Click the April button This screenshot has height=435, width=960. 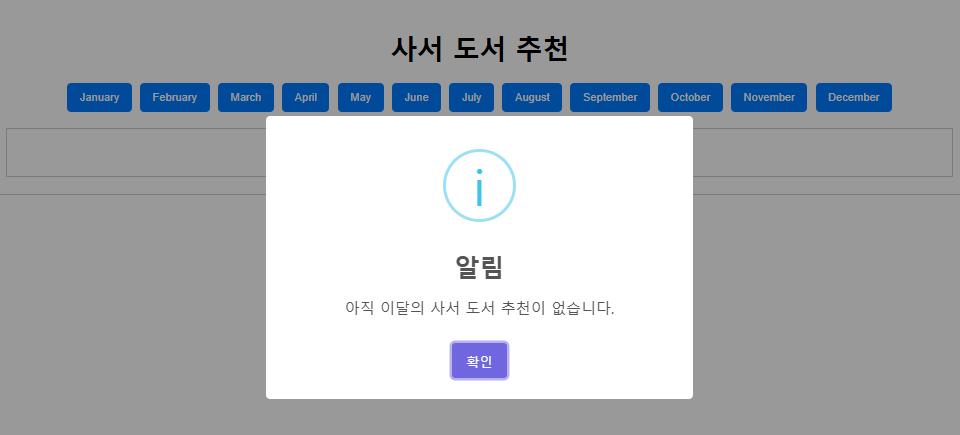click(x=306, y=97)
